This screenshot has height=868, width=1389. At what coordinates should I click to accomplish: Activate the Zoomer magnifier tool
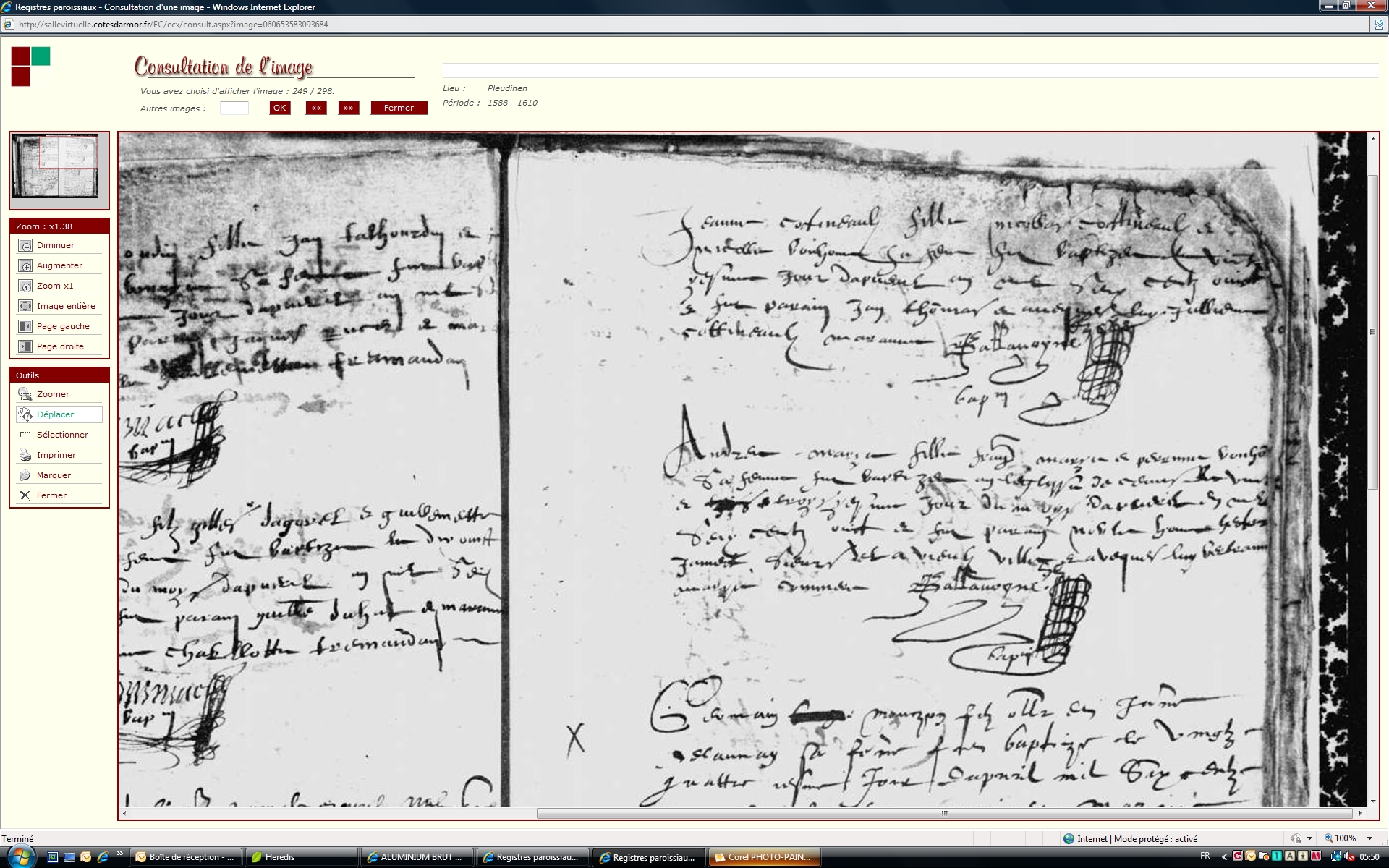coord(25,395)
